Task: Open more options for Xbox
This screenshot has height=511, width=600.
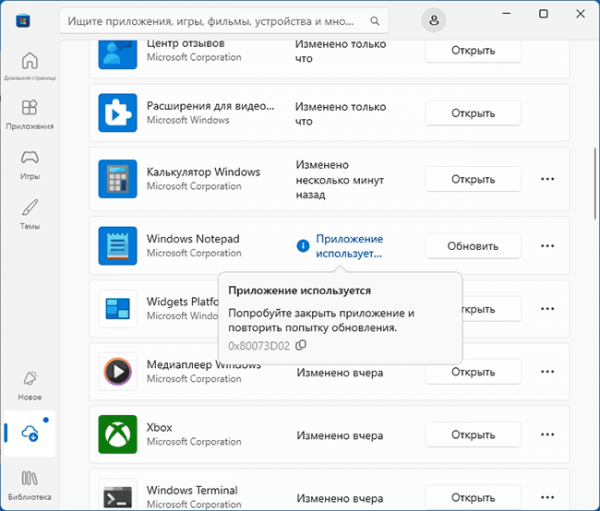Action: coord(548,434)
